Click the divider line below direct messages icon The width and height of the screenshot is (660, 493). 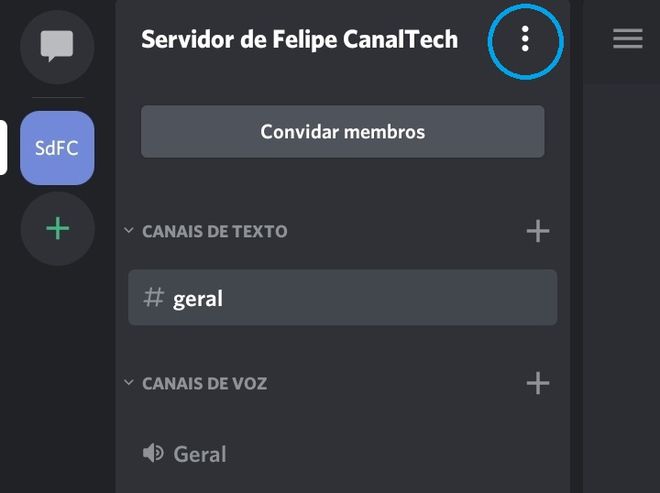[x=58, y=98]
